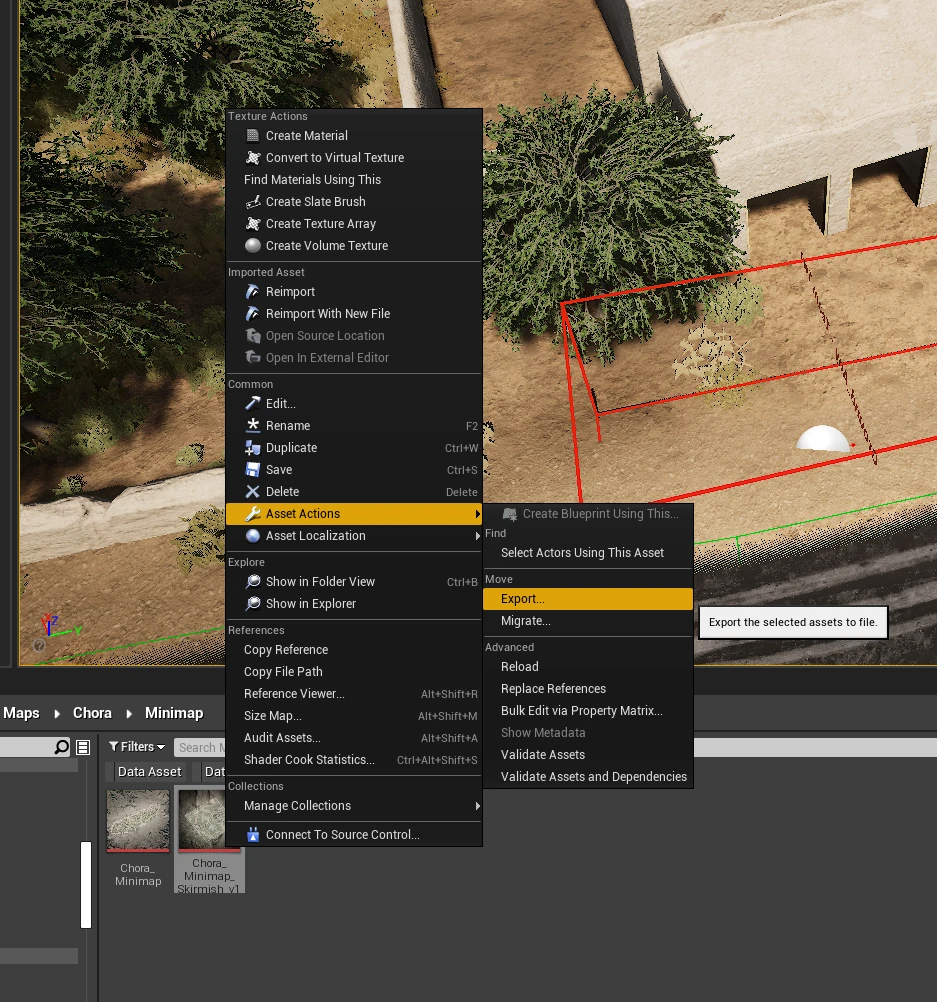
Task: Navigate to the Maps breadcrumb link
Action: coord(21,713)
